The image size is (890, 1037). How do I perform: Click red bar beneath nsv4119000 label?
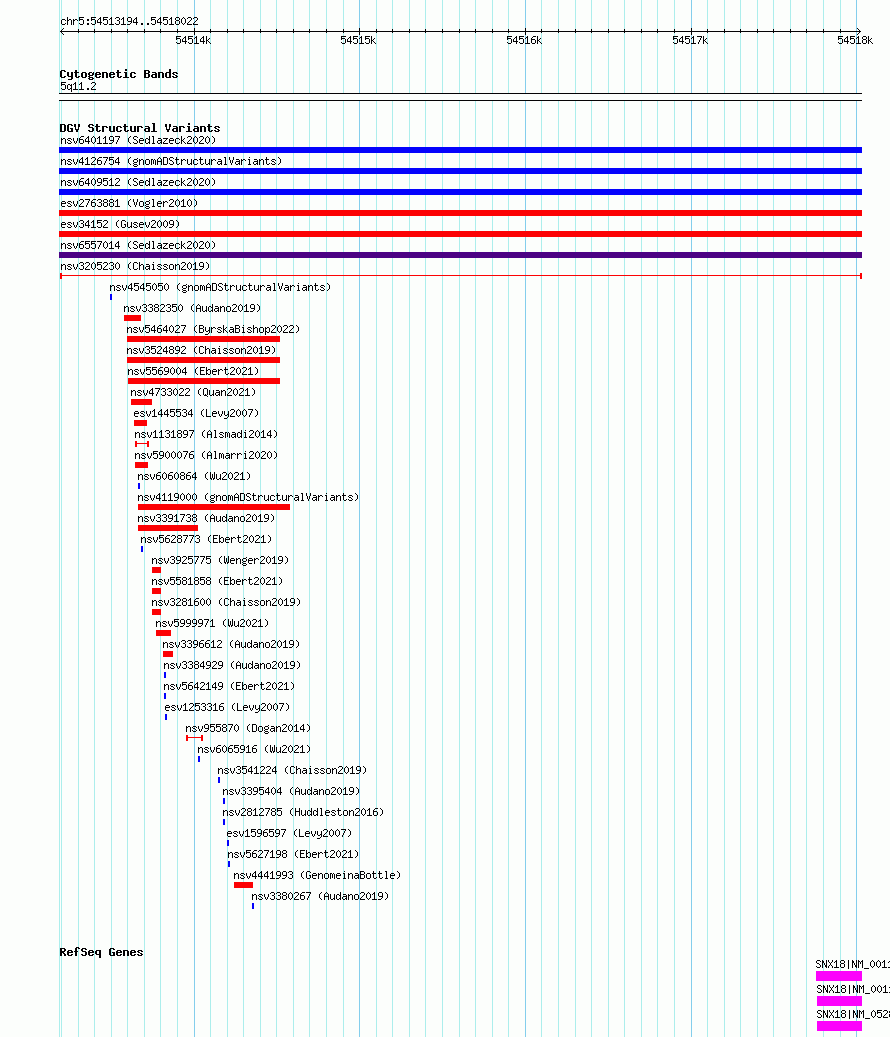pos(214,507)
